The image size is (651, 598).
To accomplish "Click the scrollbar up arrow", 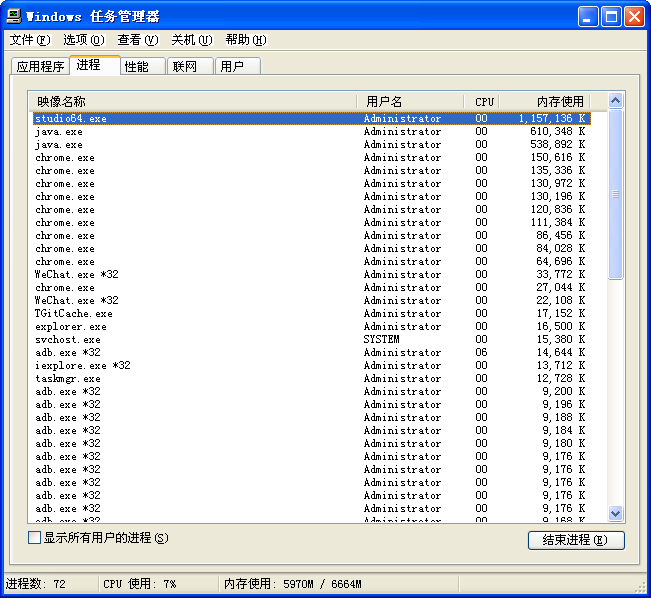I will coord(615,100).
